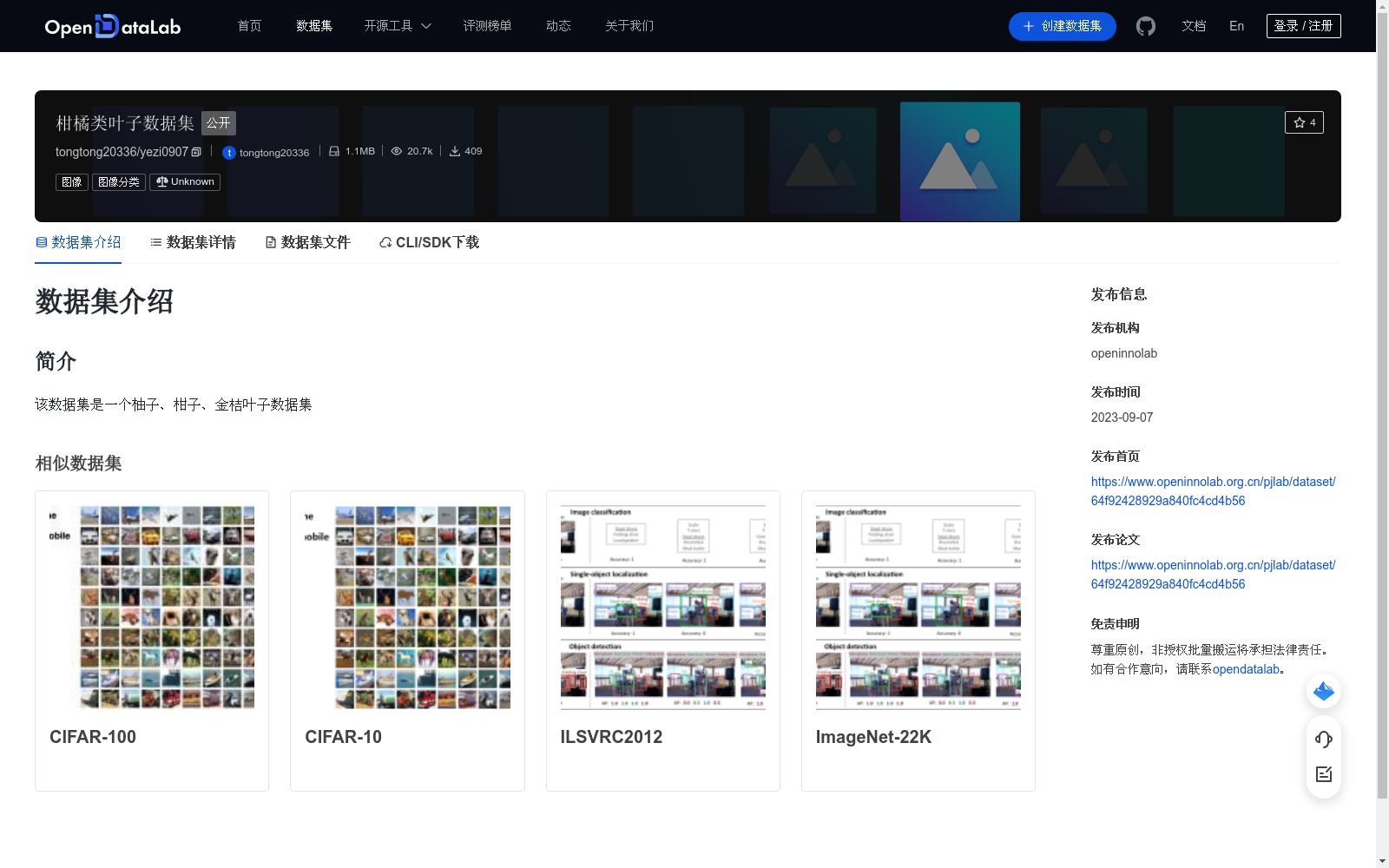Click the 相似数据集 heading
The image size is (1389, 868).
(x=78, y=464)
